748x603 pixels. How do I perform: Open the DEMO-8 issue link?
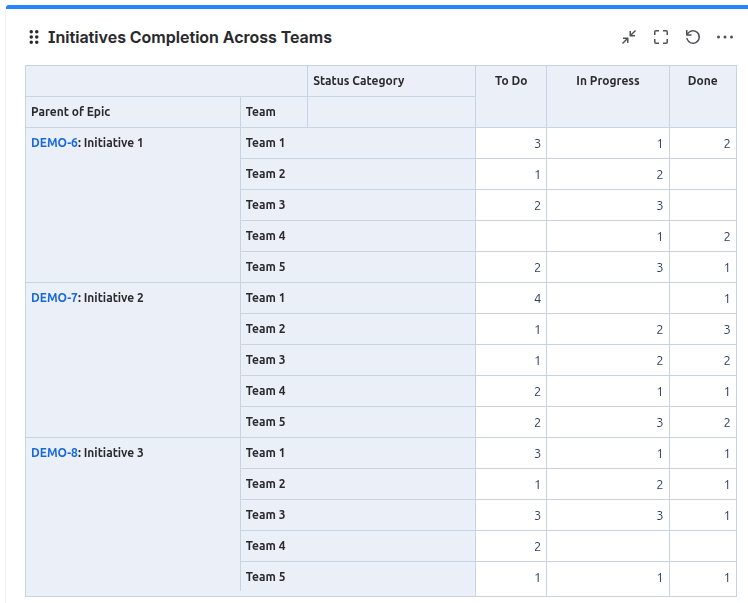pos(54,453)
